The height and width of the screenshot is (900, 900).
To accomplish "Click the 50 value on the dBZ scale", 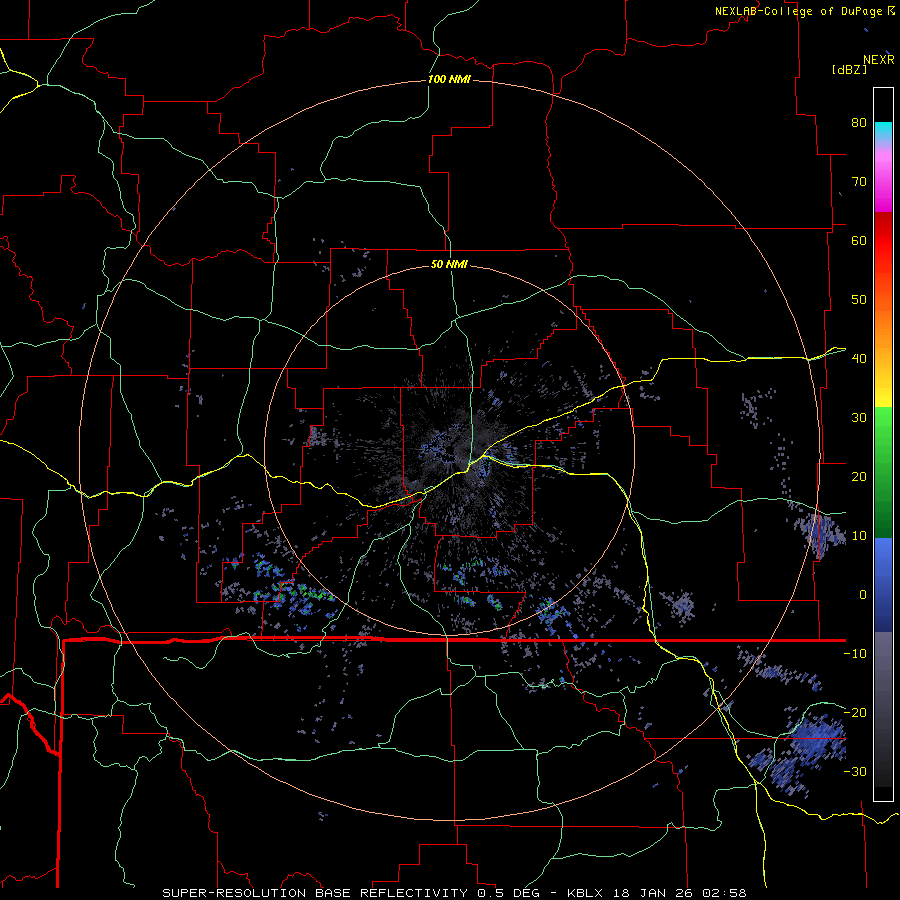I will pos(859,300).
